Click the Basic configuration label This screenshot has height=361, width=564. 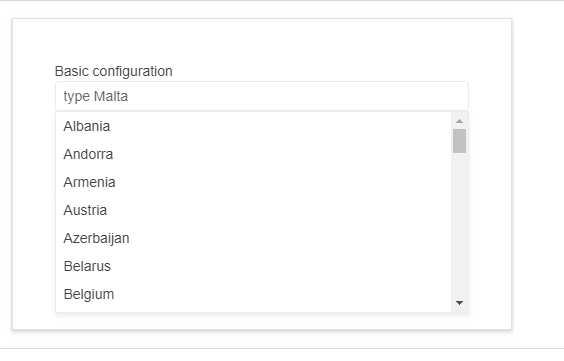pyautogui.click(x=114, y=71)
